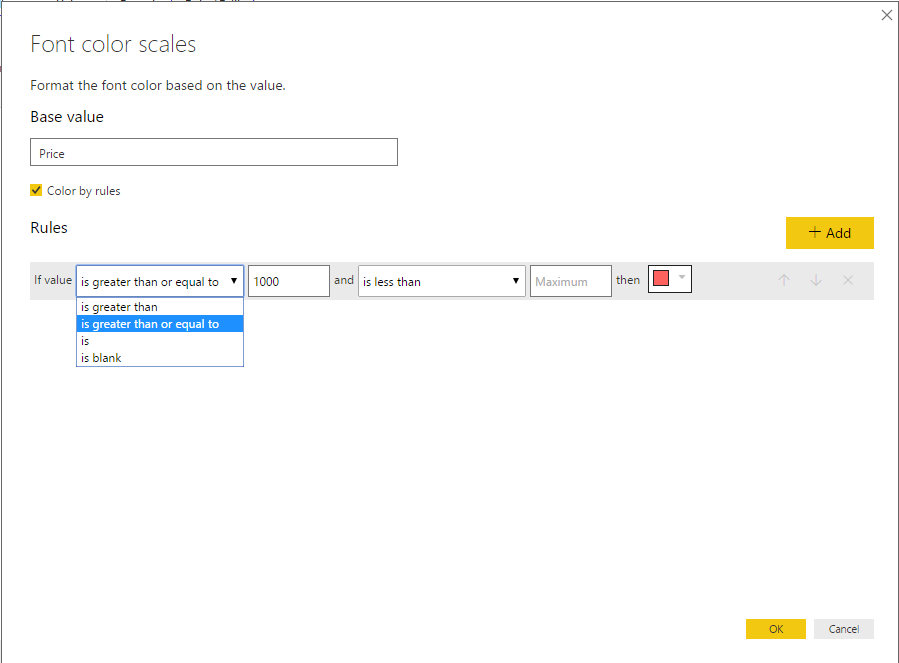Screen dimensions: 899x663
Task: Delete the rule using X icon
Action: [848, 281]
